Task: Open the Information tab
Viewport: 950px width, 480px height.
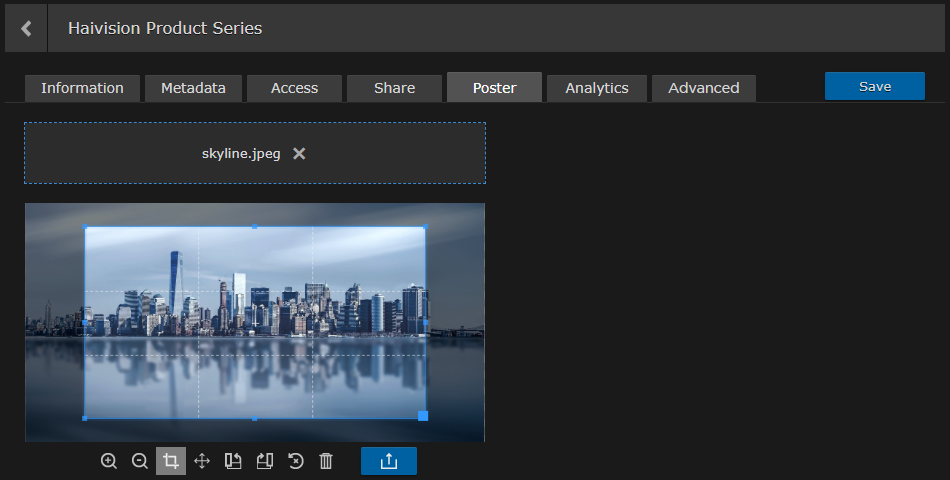Action: (x=82, y=88)
